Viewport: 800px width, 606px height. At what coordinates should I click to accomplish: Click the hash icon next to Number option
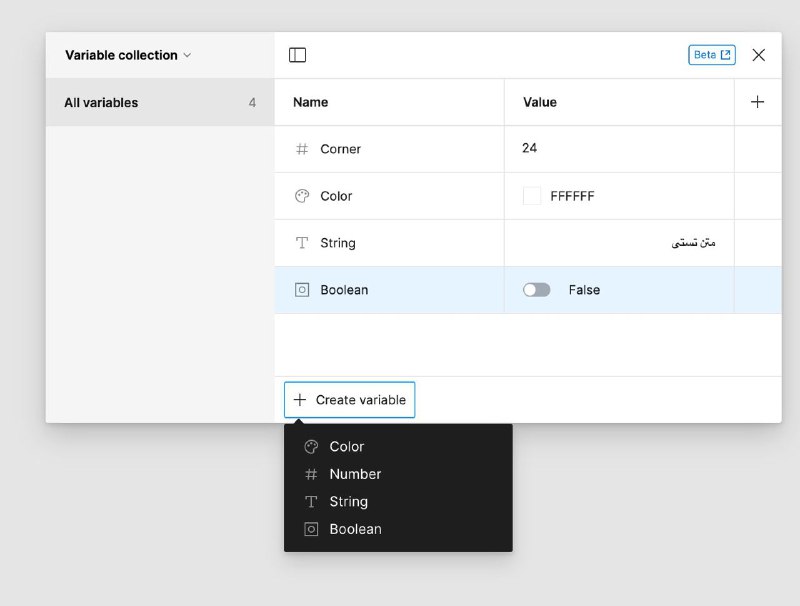click(311, 474)
